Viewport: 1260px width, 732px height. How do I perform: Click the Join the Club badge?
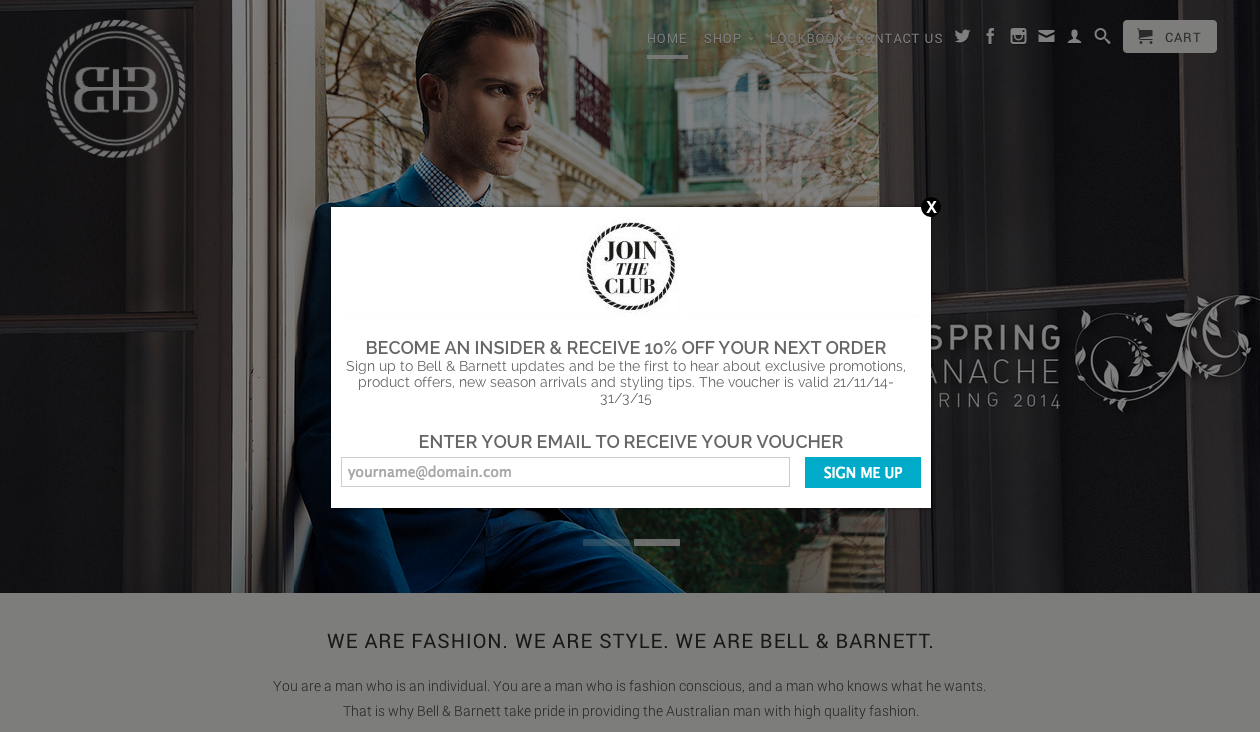tap(631, 266)
